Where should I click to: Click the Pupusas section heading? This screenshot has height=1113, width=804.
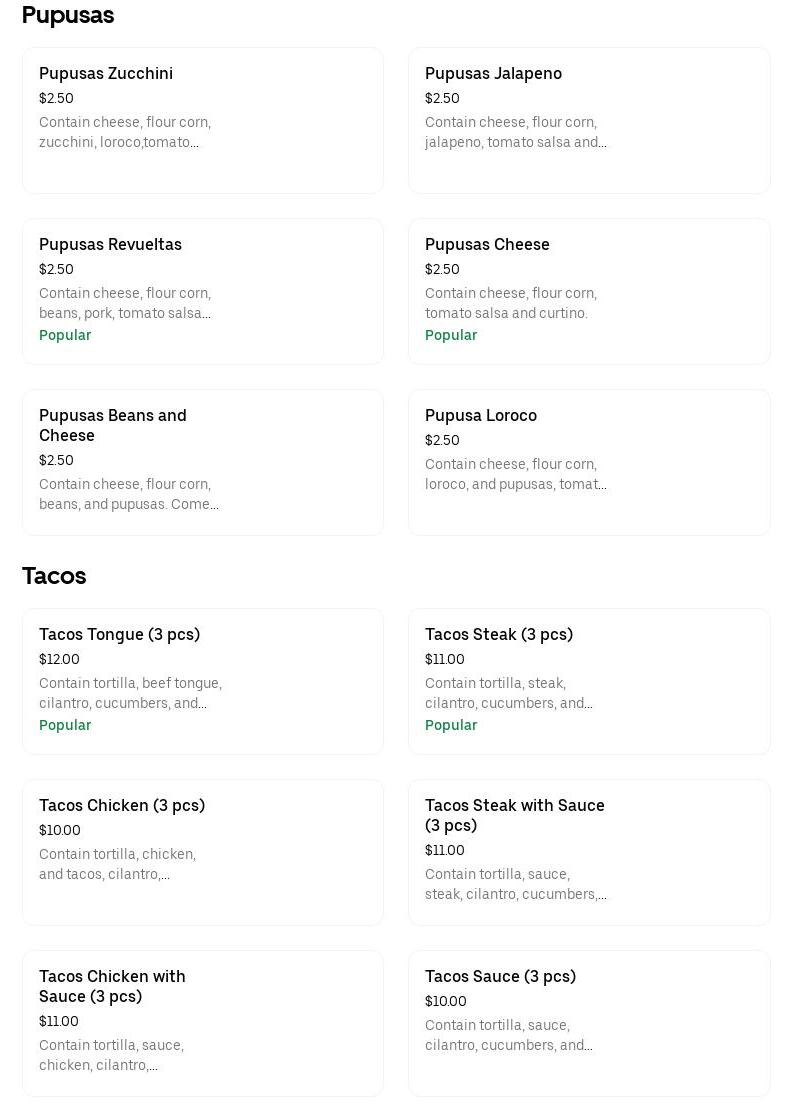coord(68,15)
